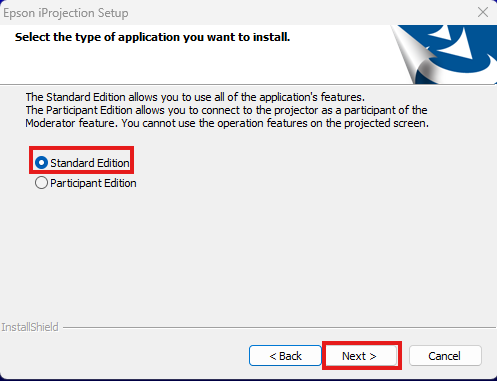Click the Participant Edition description sentence

pyautogui.click(x=226, y=110)
